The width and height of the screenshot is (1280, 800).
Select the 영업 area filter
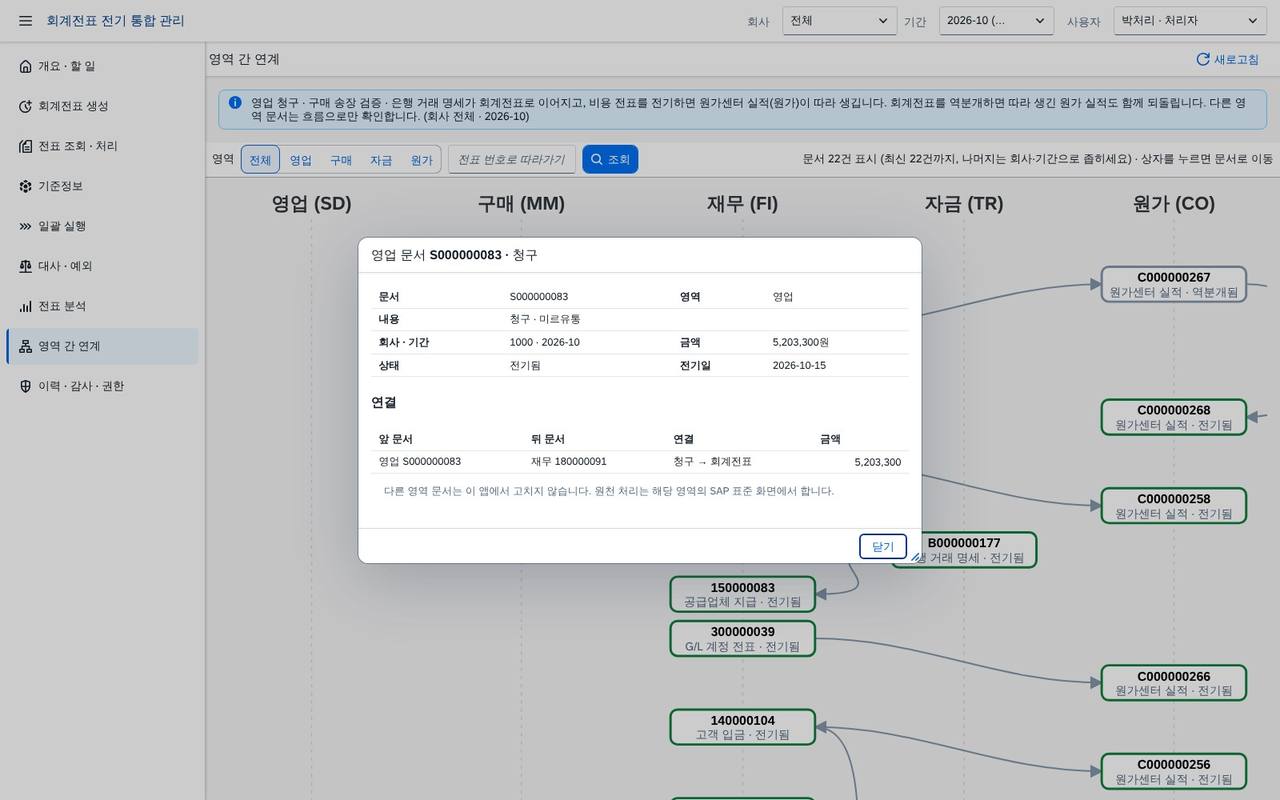[301, 160]
